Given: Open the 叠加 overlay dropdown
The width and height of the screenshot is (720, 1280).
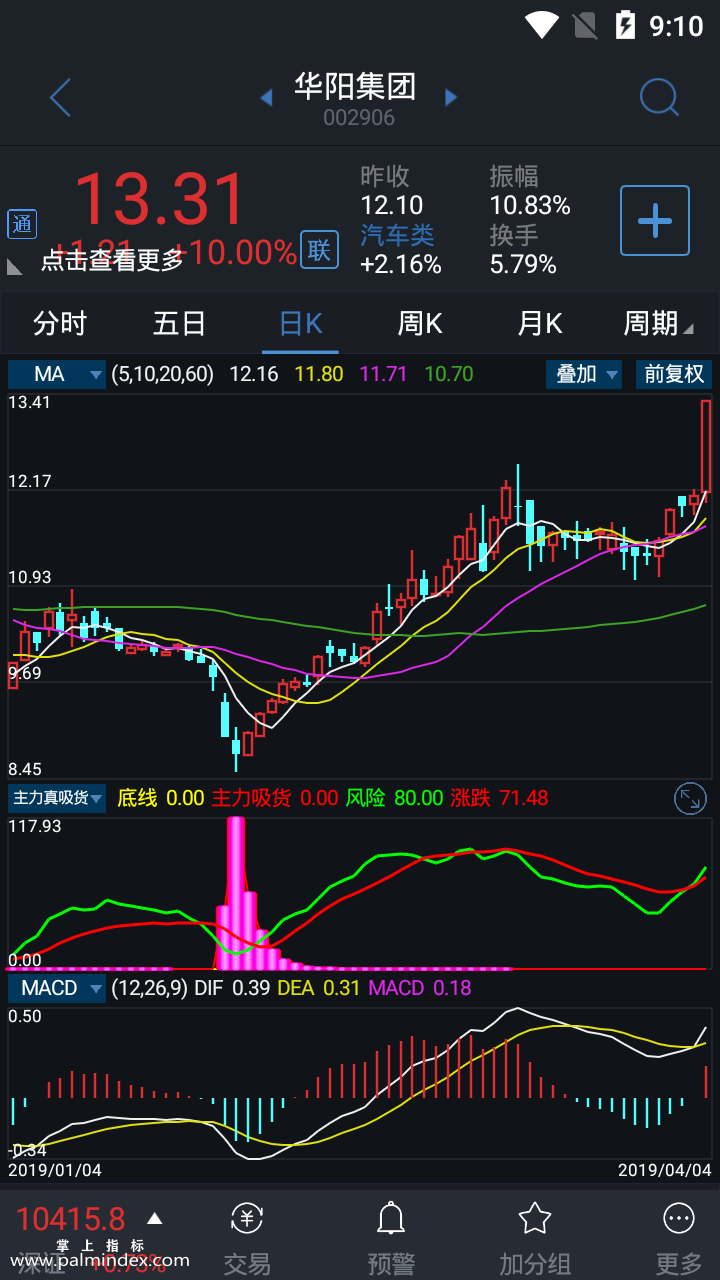Looking at the screenshot, I should click(x=585, y=374).
